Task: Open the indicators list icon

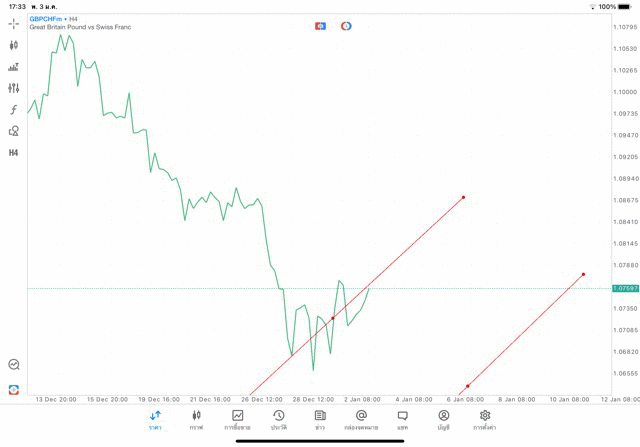Action: tap(14, 67)
